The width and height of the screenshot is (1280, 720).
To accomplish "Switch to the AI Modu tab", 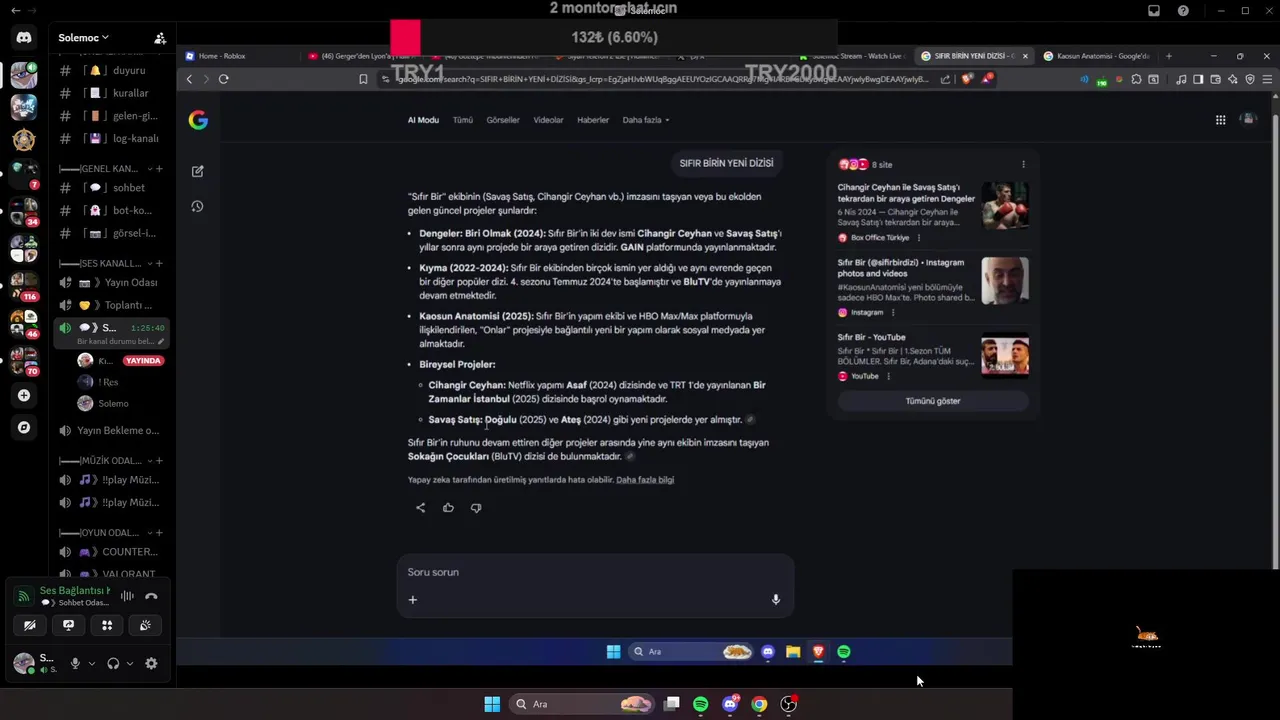I will click(423, 120).
